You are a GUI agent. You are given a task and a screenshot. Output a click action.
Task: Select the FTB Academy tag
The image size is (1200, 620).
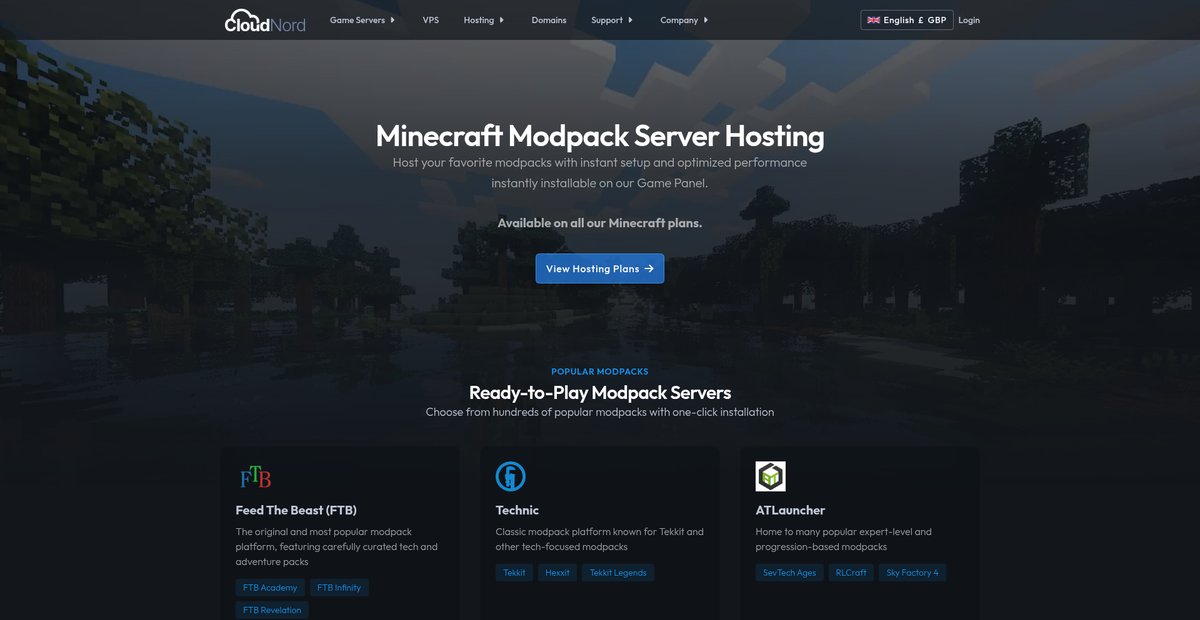point(270,588)
